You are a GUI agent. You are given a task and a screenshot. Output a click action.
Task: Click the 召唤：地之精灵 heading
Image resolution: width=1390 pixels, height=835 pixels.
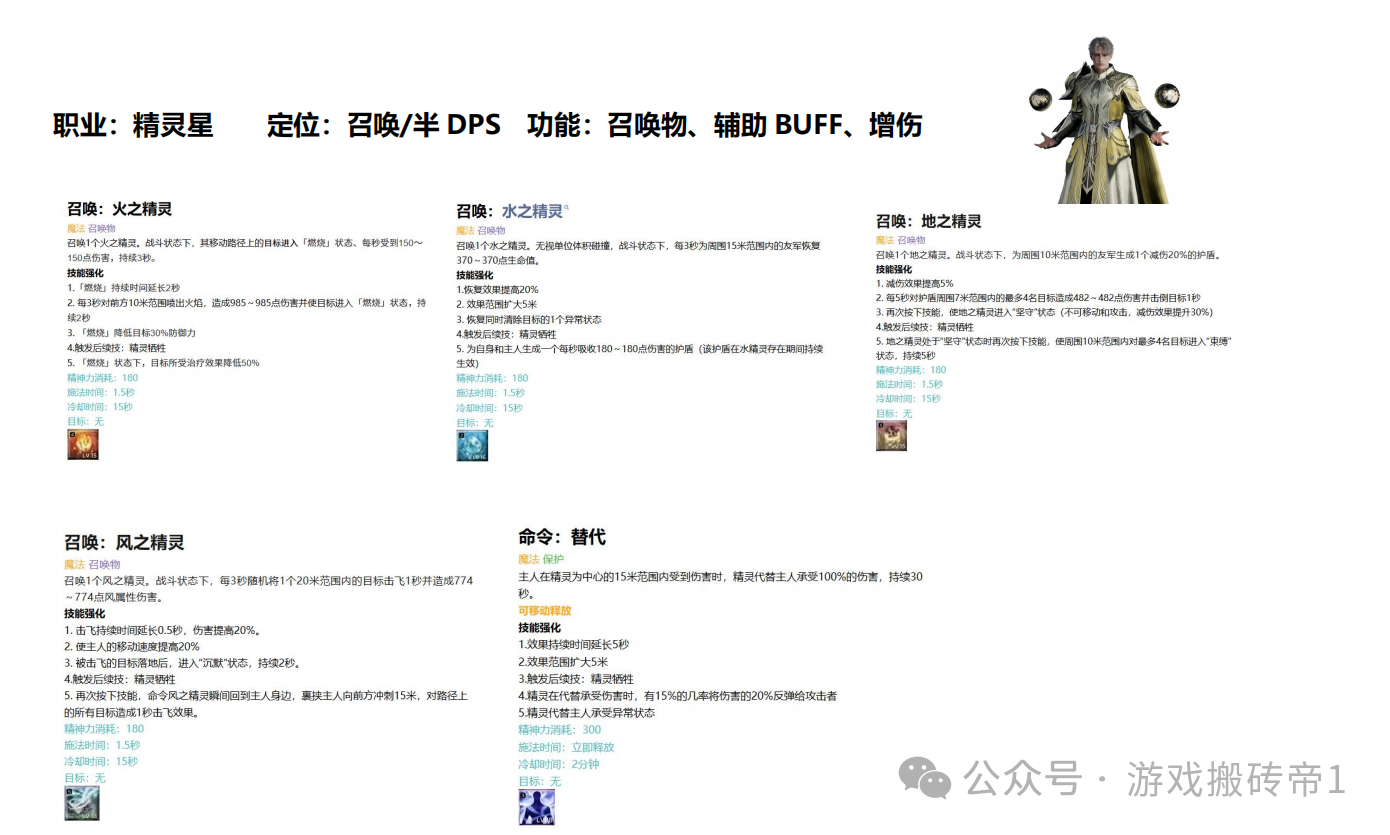click(x=928, y=221)
